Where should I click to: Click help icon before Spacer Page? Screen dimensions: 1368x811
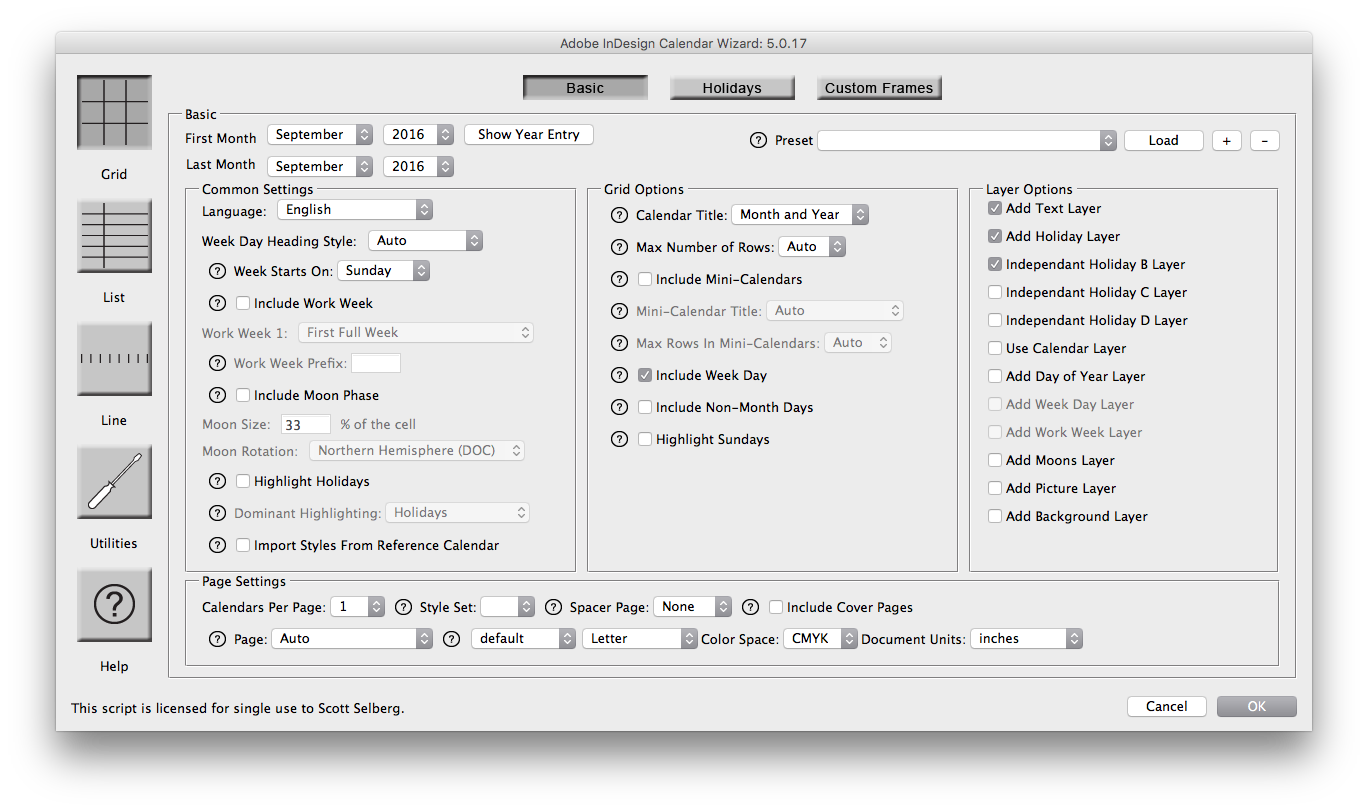[553, 607]
